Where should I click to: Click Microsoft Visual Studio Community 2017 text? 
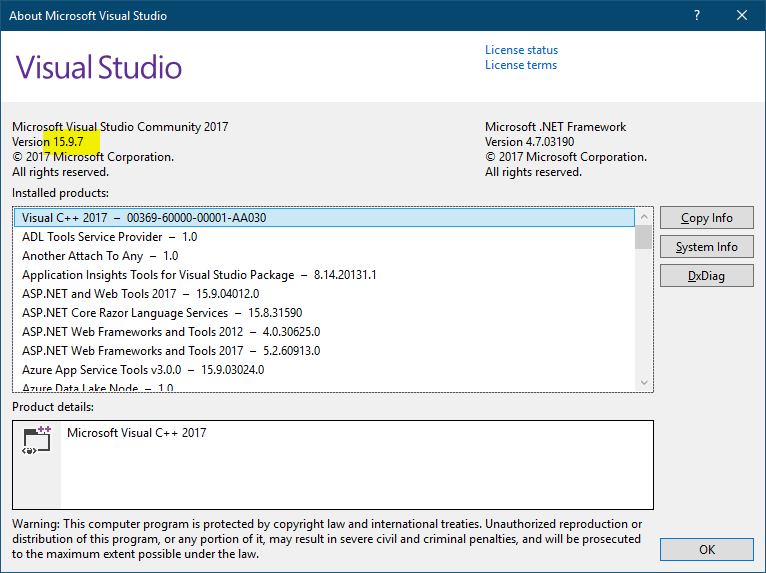click(x=120, y=127)
